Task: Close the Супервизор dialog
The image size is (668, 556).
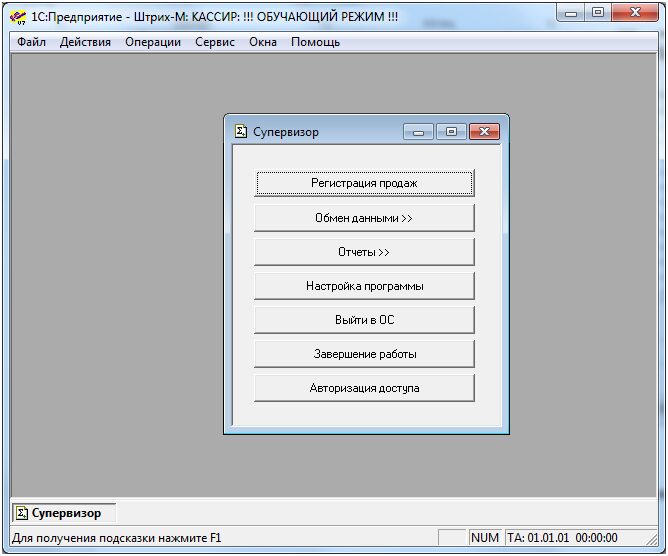Action: tap(484, 132)
